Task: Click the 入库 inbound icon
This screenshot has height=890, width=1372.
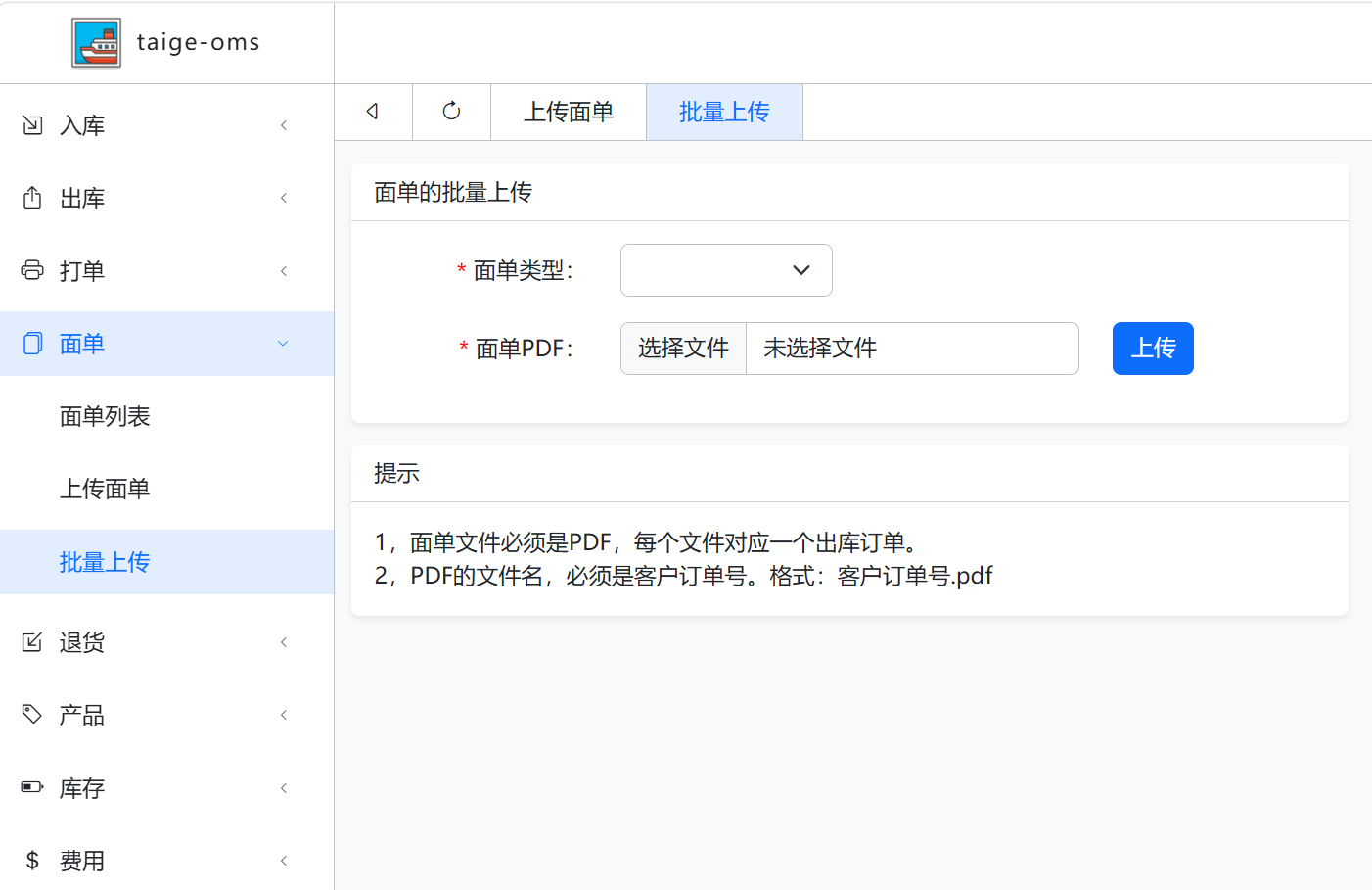Action: (x=32, y=125)
